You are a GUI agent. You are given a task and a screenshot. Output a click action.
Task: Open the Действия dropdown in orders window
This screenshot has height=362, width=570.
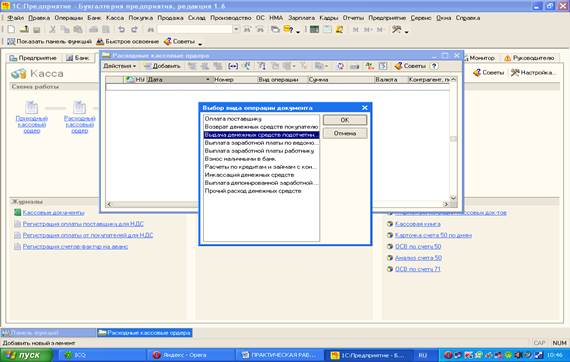click(x=120, y=66)
